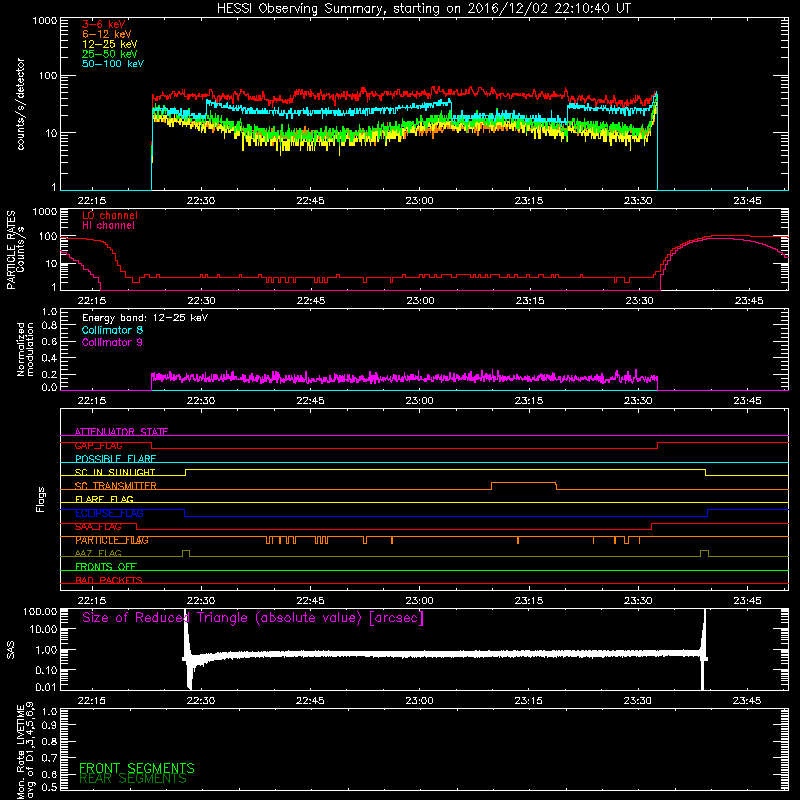
Task: Pick the cyan 50-100 keV legend label
Action: 113,64
